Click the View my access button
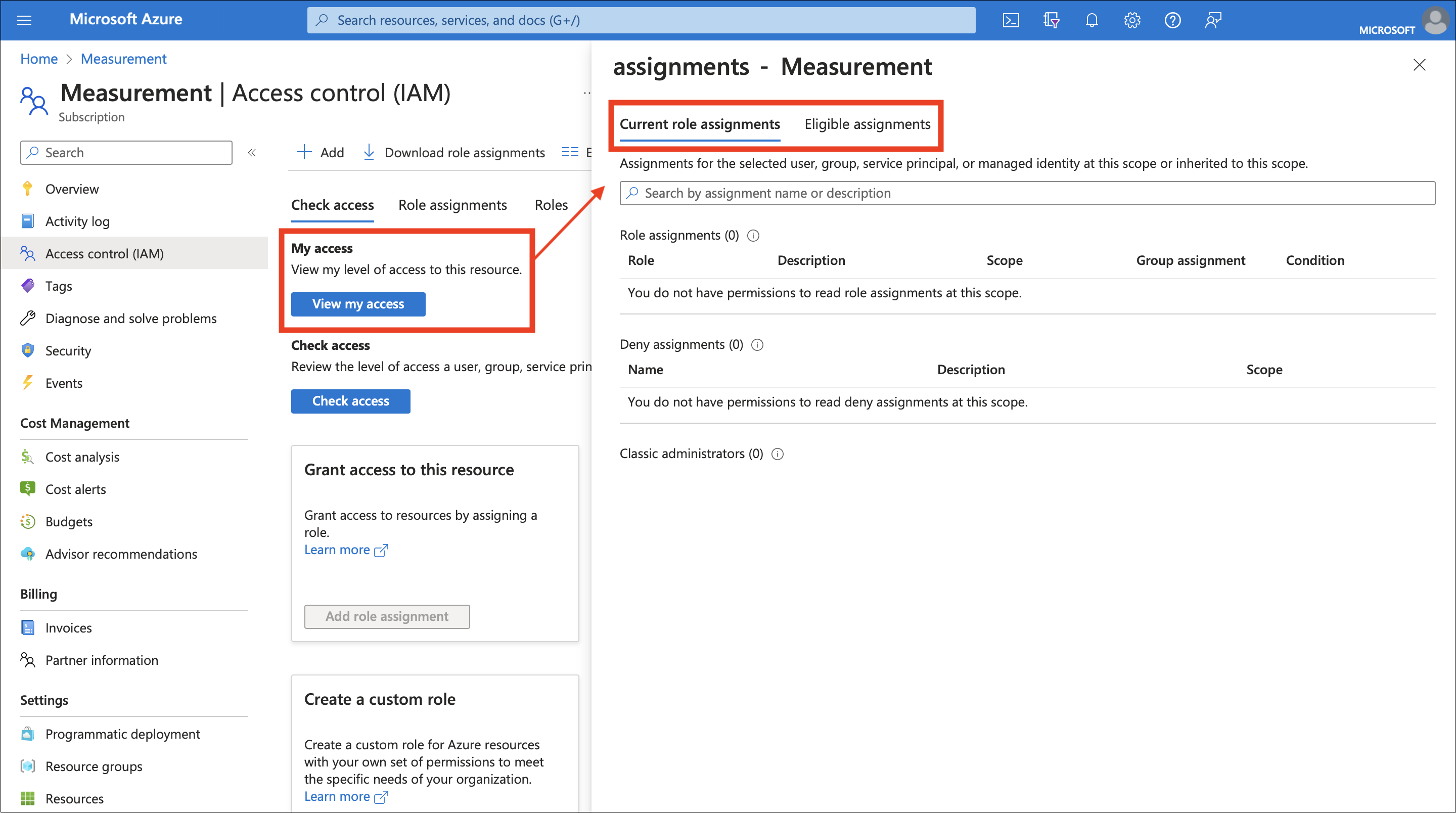 pyautogui.click(x=358, y=303)
